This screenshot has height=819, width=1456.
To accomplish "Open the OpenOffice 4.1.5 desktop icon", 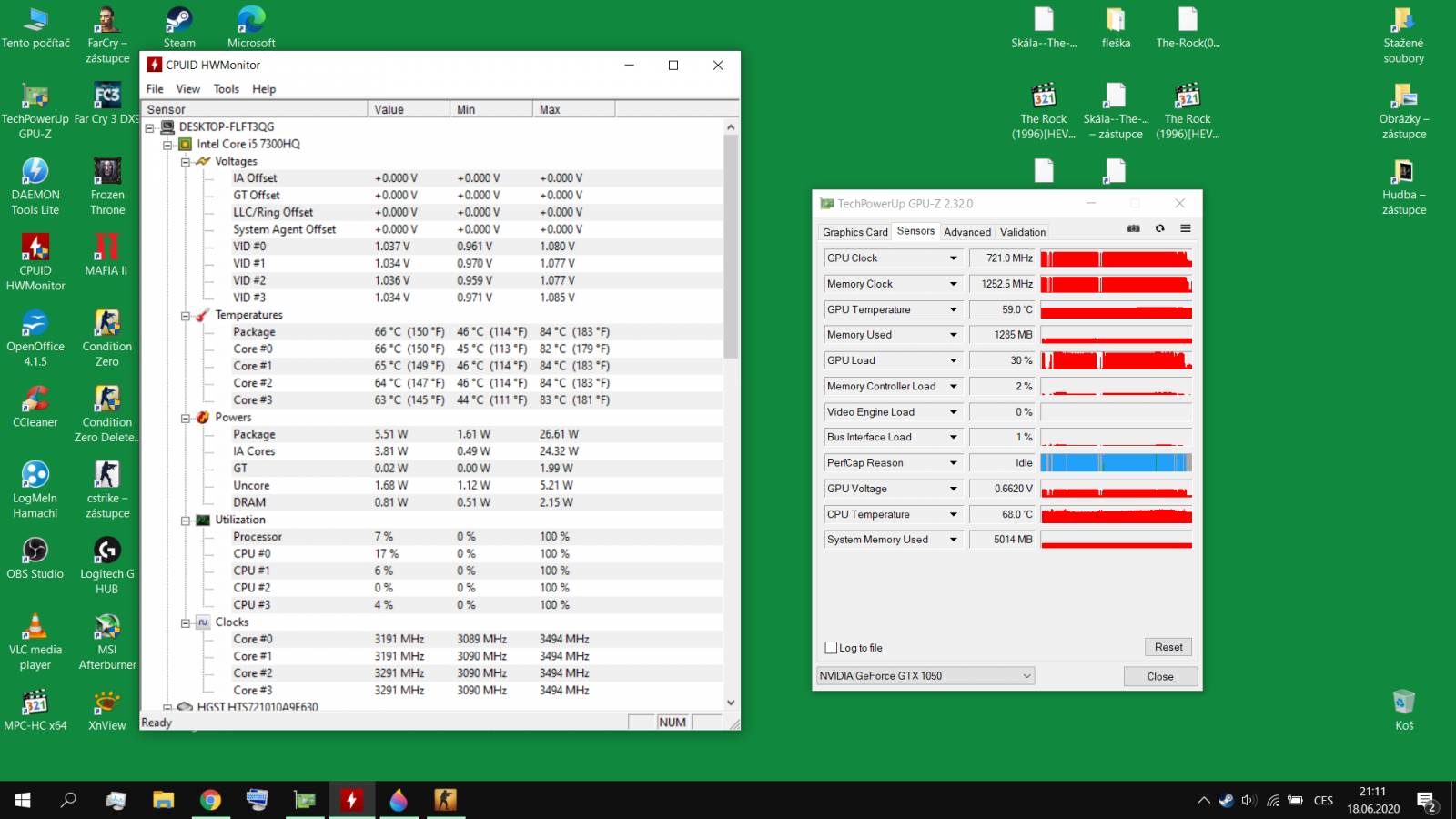I will [x=35, y=338].
